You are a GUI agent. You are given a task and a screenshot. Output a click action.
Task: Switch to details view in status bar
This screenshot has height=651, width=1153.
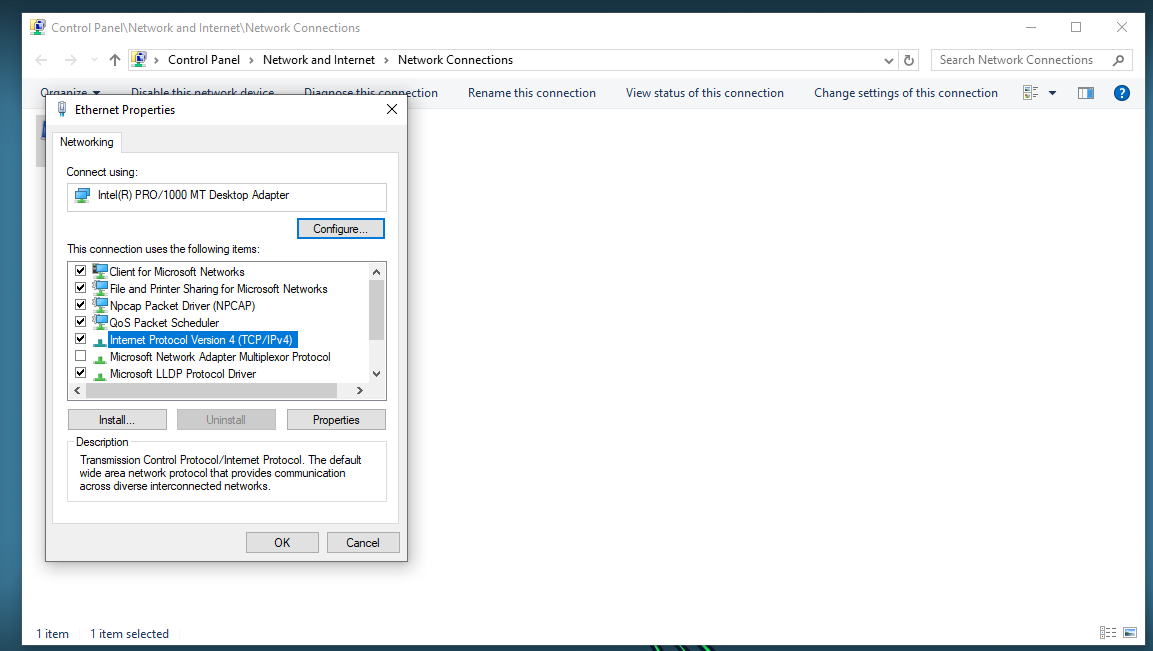pyautogui.click(x=1107, y=633)
